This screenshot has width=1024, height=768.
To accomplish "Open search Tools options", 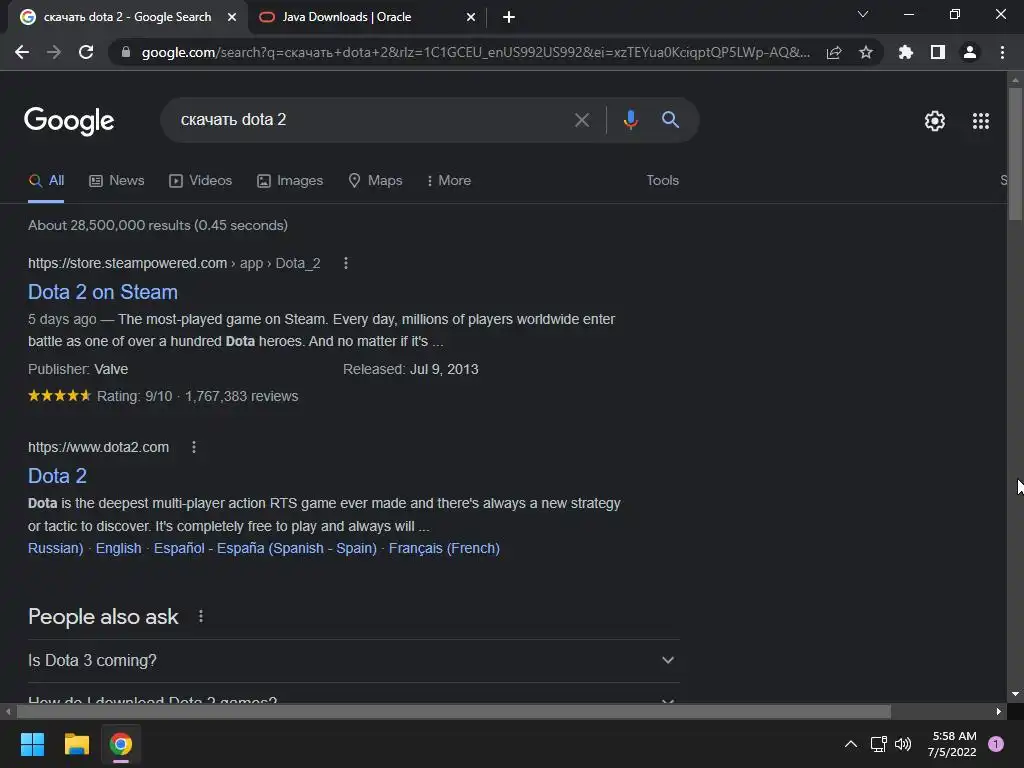I will pos(662,181).
